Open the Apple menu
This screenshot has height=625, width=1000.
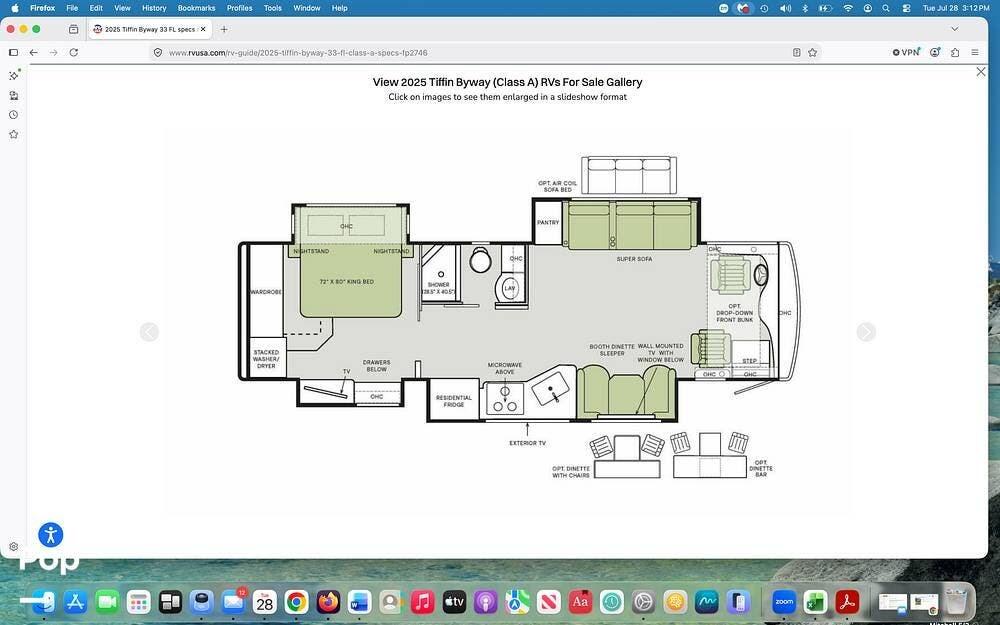coord(15,8)
